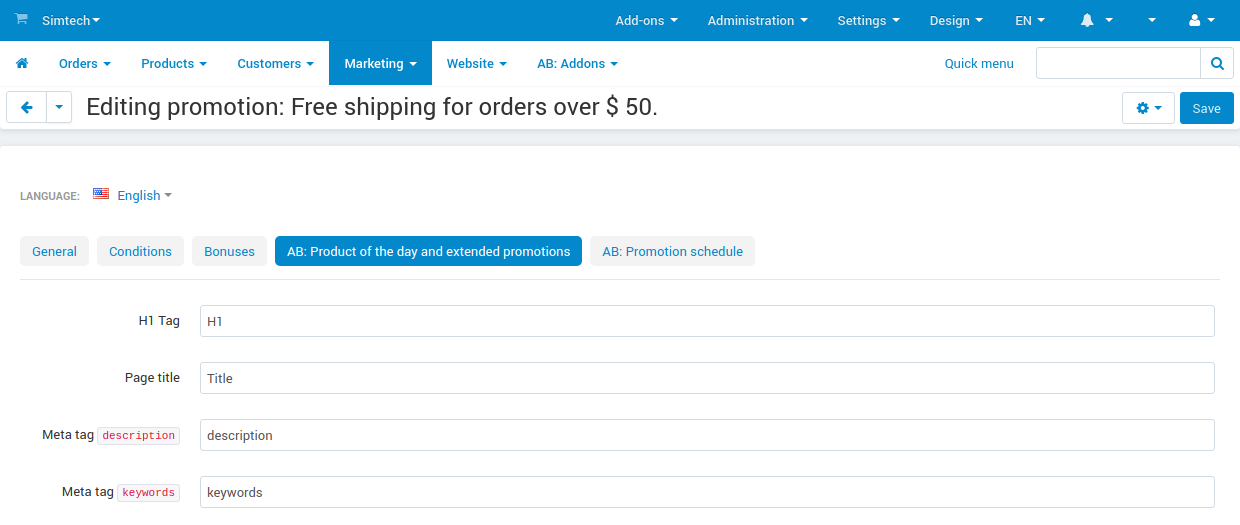Open the EN interface language dropdown
This screenshot has height=525, width=1240.
[x=1030, y=20]
